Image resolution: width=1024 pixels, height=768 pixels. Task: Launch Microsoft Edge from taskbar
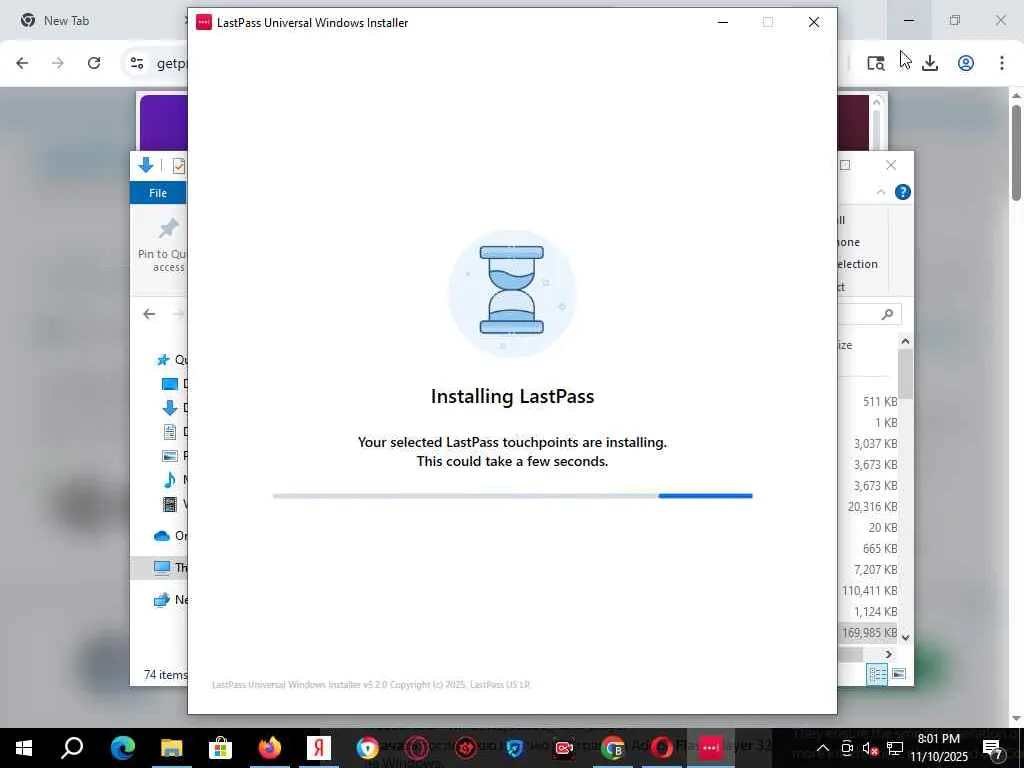coord(122,748)
